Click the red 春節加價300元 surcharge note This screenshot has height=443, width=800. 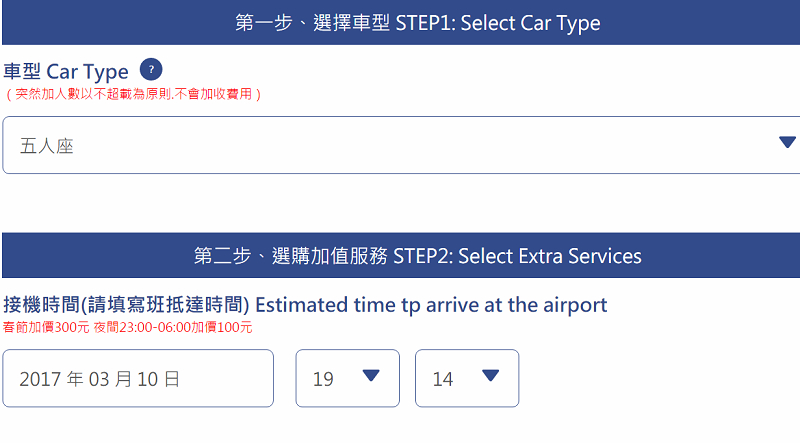(46, 327)
